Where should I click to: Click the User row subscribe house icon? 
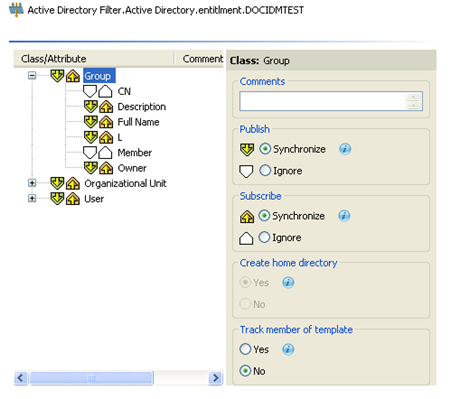73,199
